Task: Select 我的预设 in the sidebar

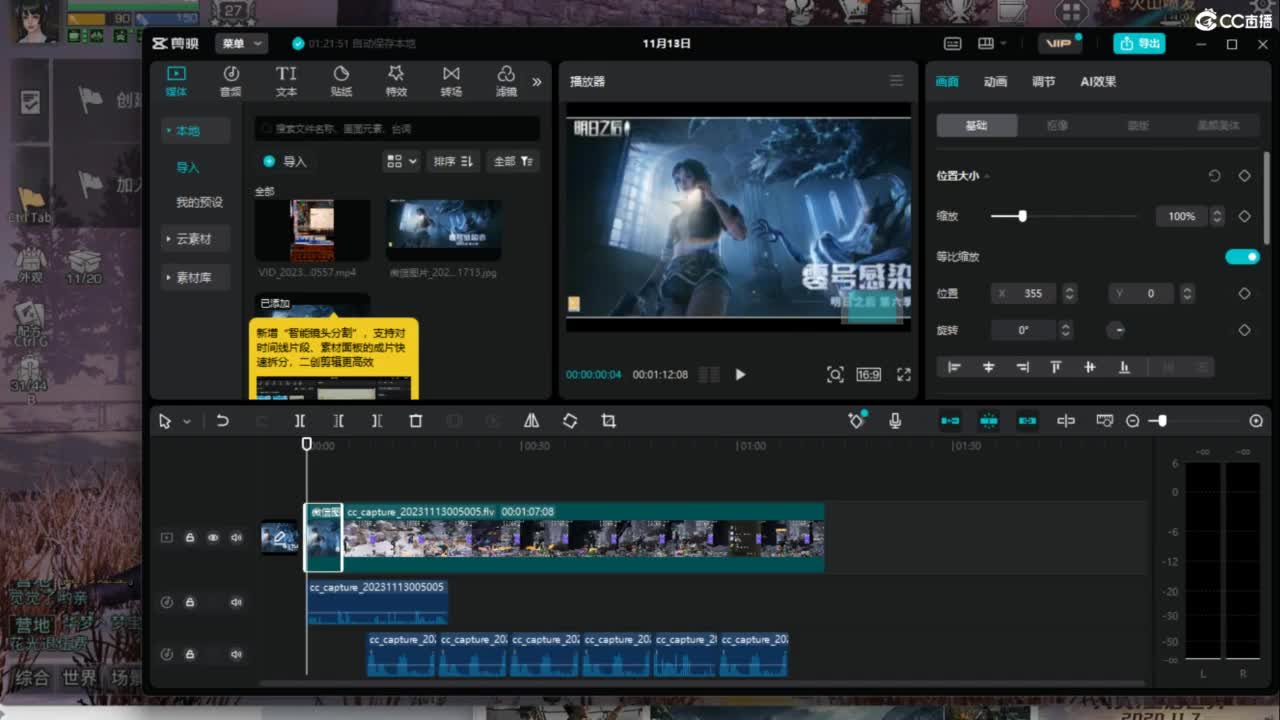Action: coord(200,202)
